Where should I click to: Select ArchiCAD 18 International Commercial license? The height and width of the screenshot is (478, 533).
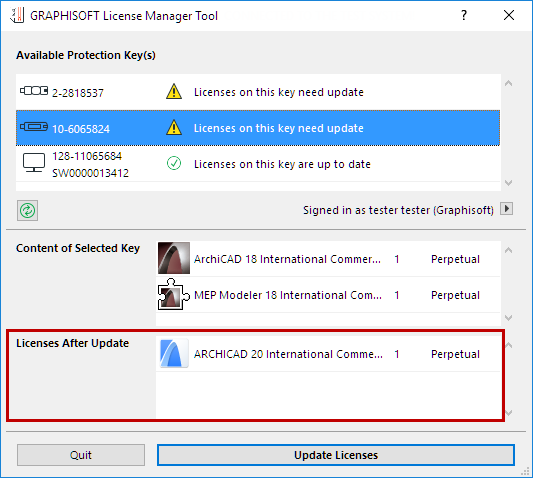pyautogui.click(x=287, y=259)
